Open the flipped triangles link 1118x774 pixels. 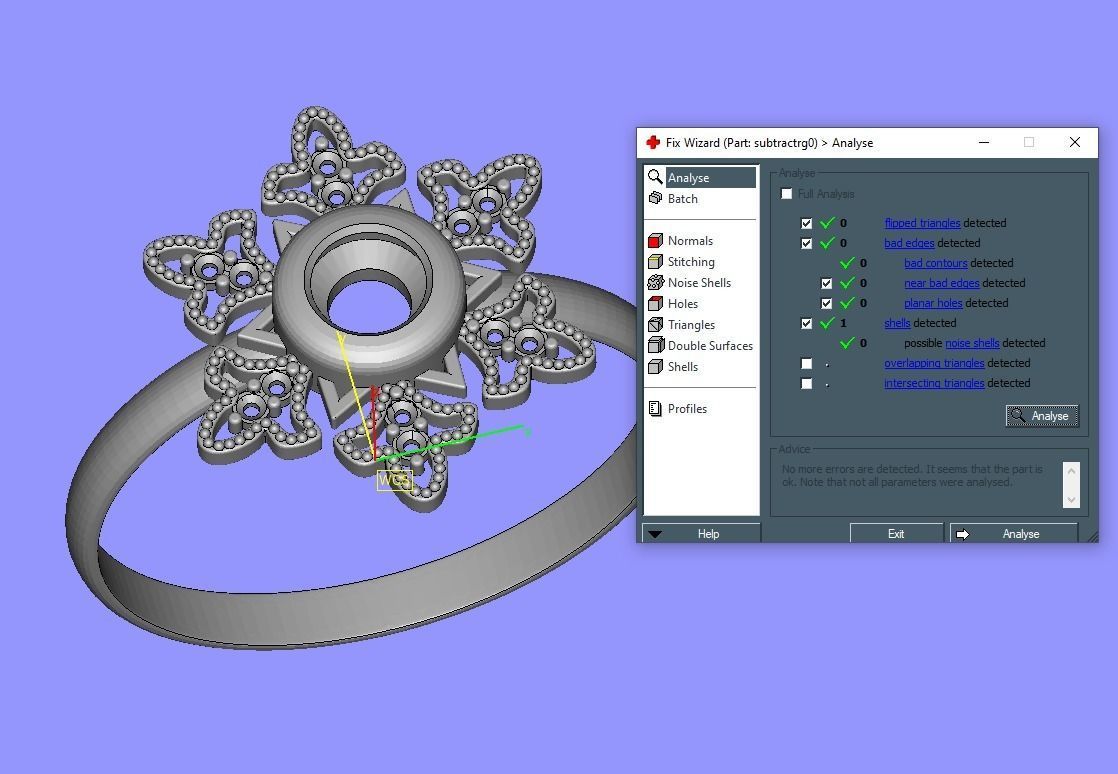pos(922,223)
